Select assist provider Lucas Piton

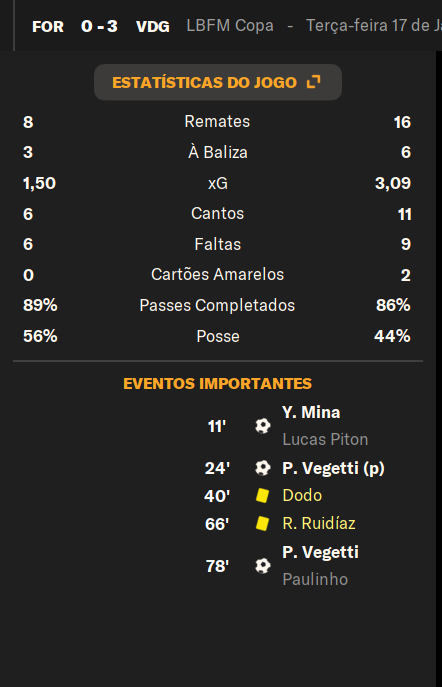point(325,439)
